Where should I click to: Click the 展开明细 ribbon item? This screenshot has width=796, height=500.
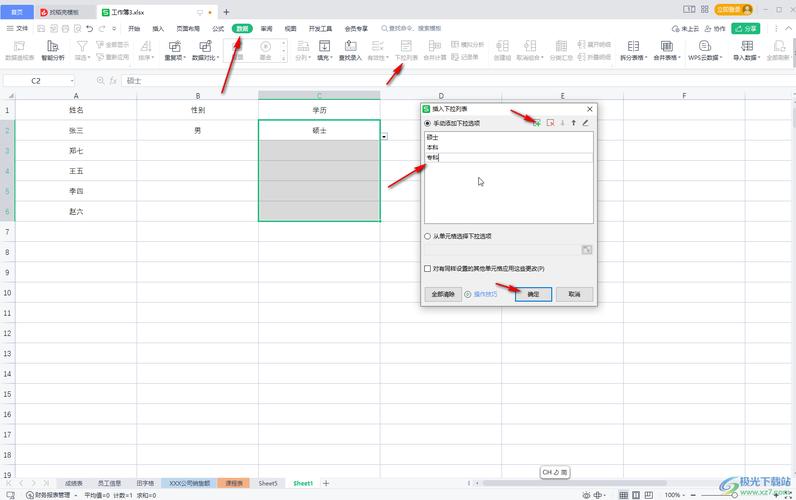coord(594,45)
